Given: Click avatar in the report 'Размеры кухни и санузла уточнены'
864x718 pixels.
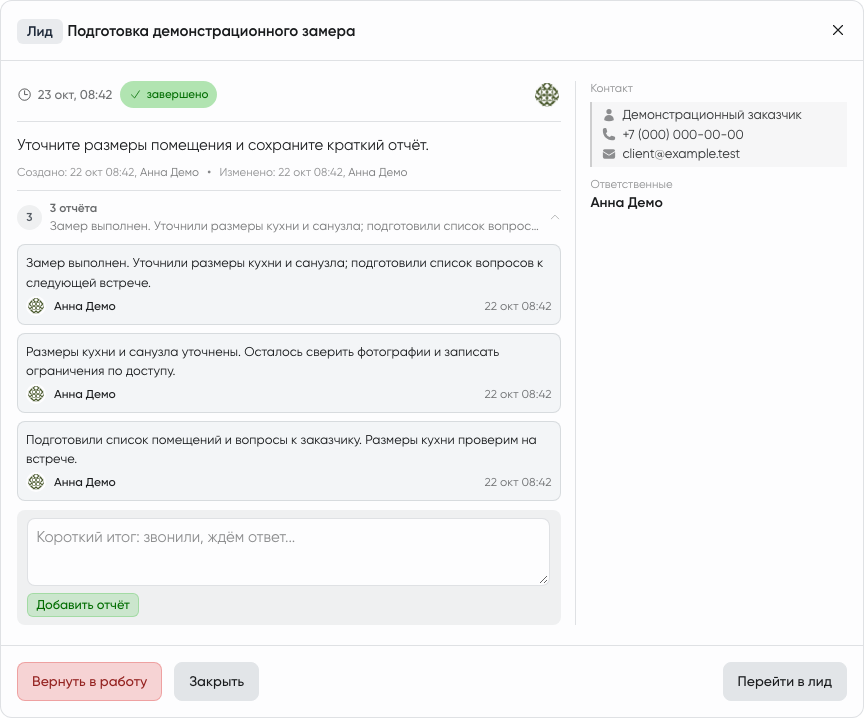Looking at the screenshot, I should (36, 394).
